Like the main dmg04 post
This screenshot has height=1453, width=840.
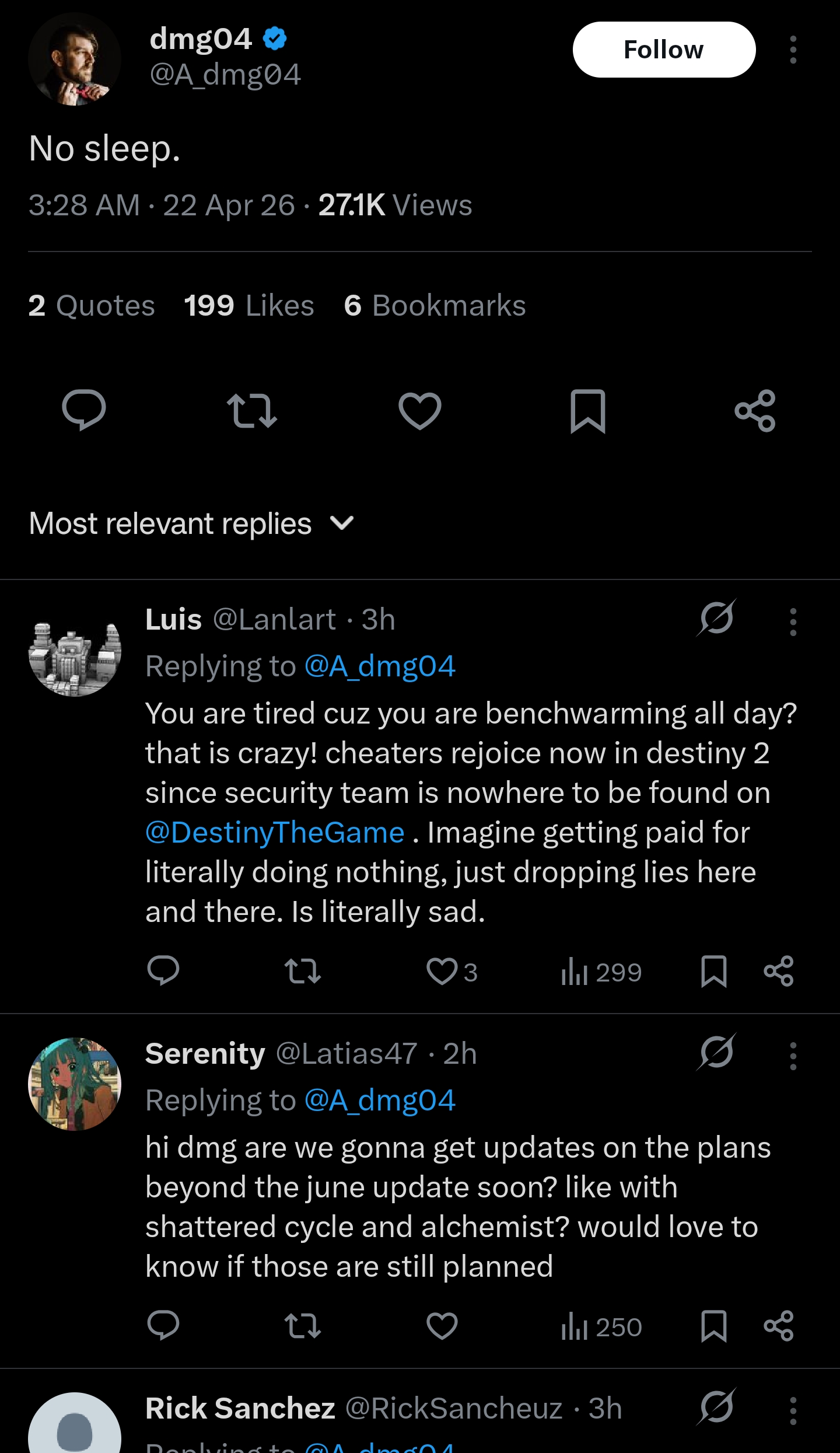[419, 410]
